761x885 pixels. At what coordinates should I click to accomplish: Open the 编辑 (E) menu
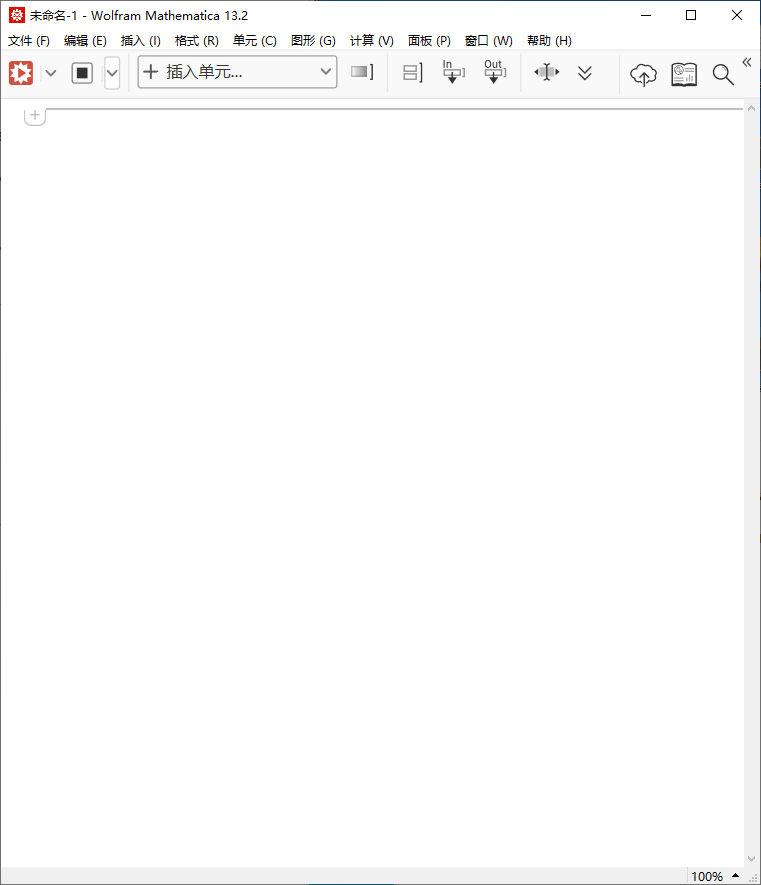[85, 41]
